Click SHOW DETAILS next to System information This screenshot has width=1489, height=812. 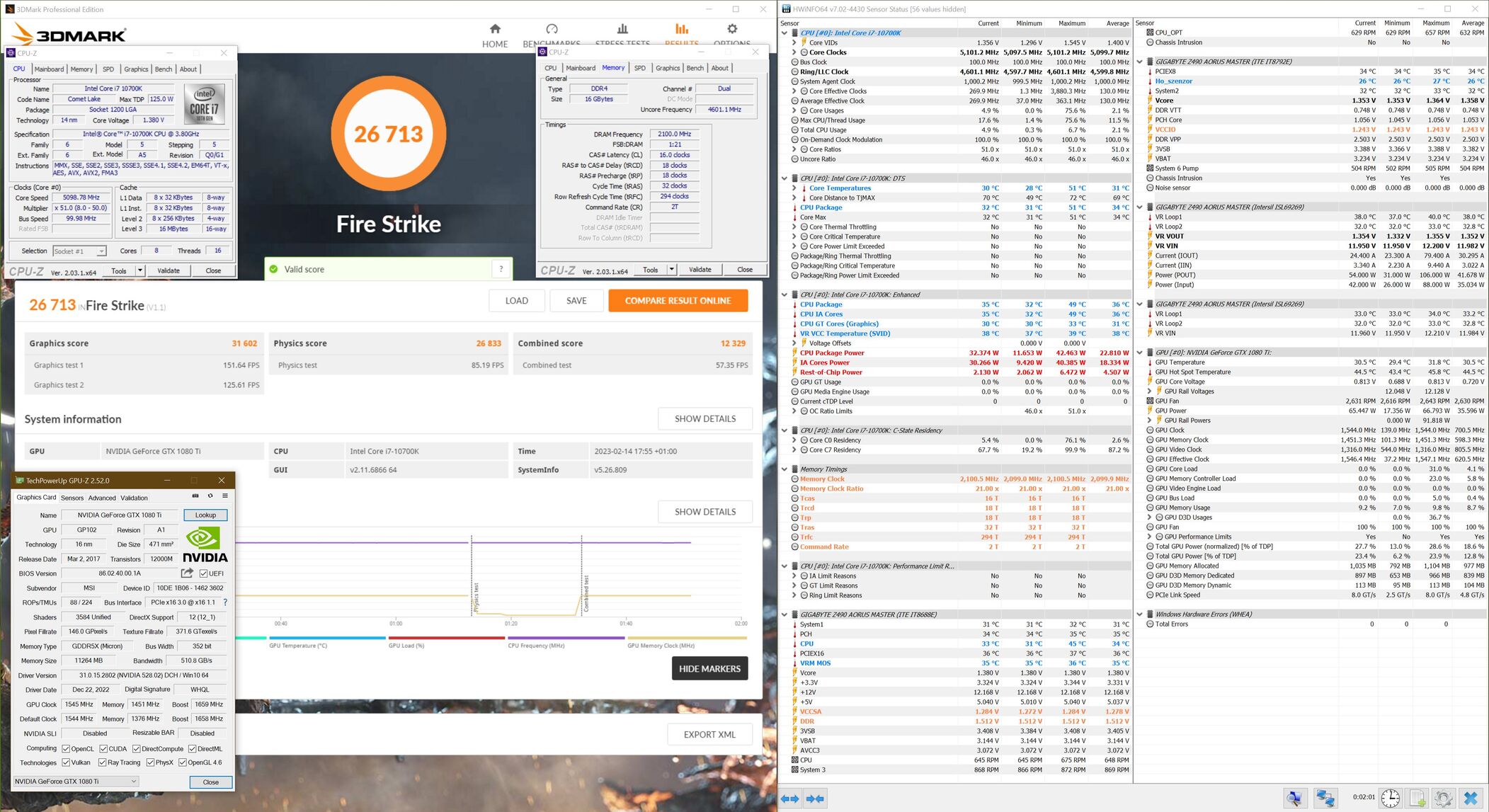[705, 418]
